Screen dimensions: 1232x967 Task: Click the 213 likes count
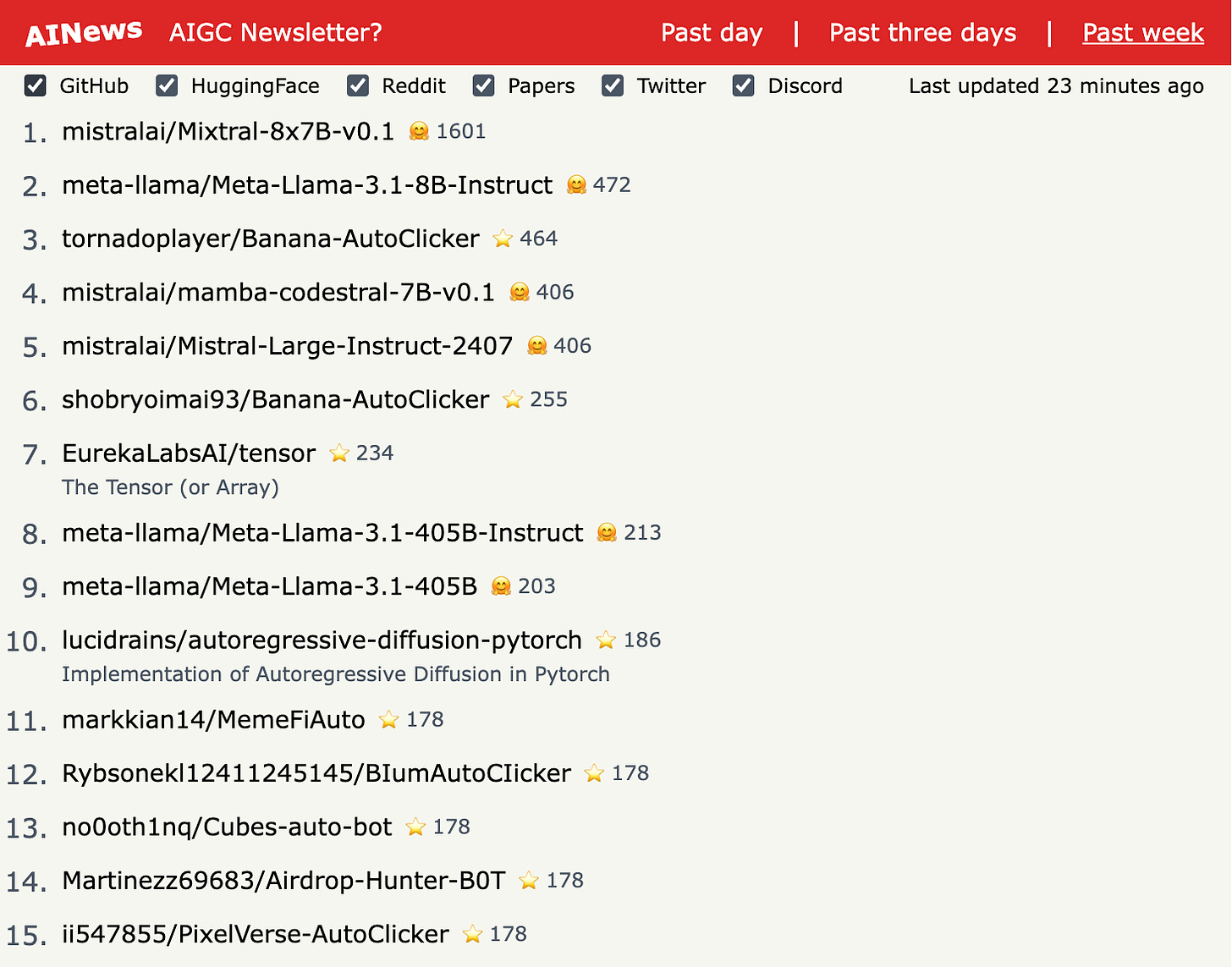point(642,532)
